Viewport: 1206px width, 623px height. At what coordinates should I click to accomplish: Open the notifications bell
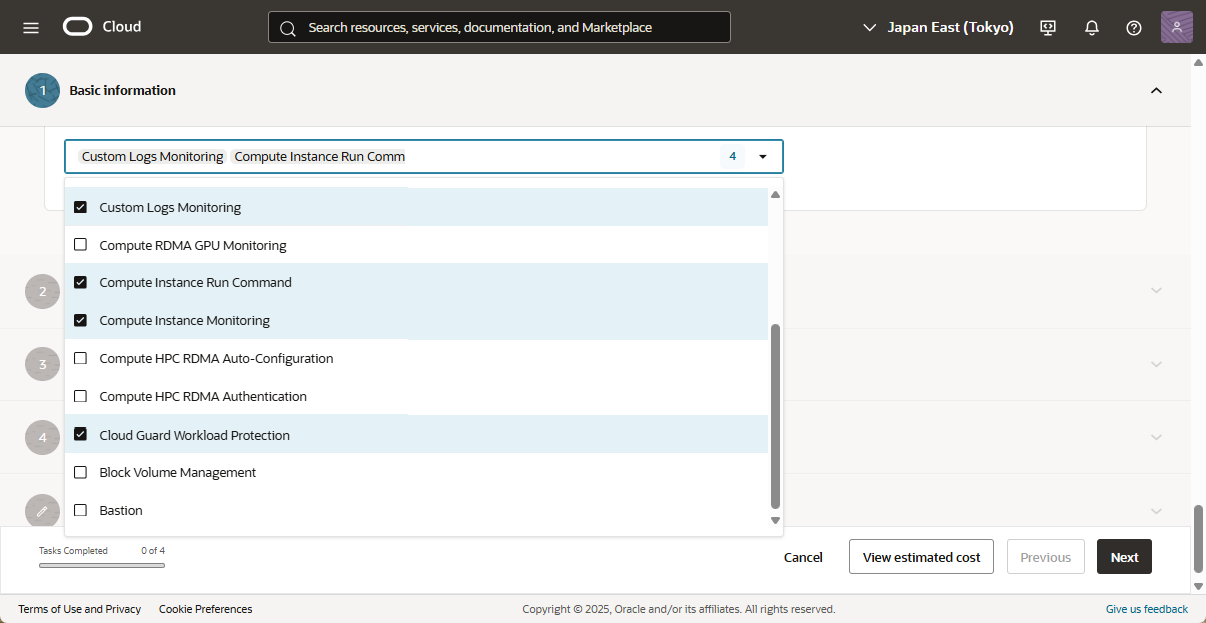1092,27
